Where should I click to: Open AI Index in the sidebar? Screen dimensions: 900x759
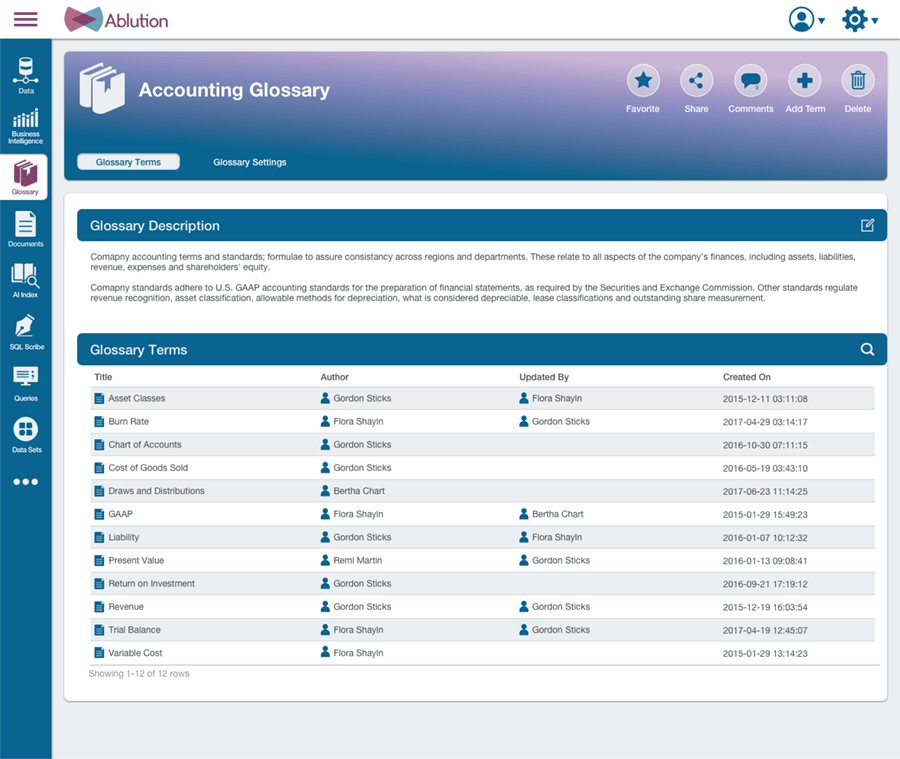pyautogui.click(x=26, y=280)
